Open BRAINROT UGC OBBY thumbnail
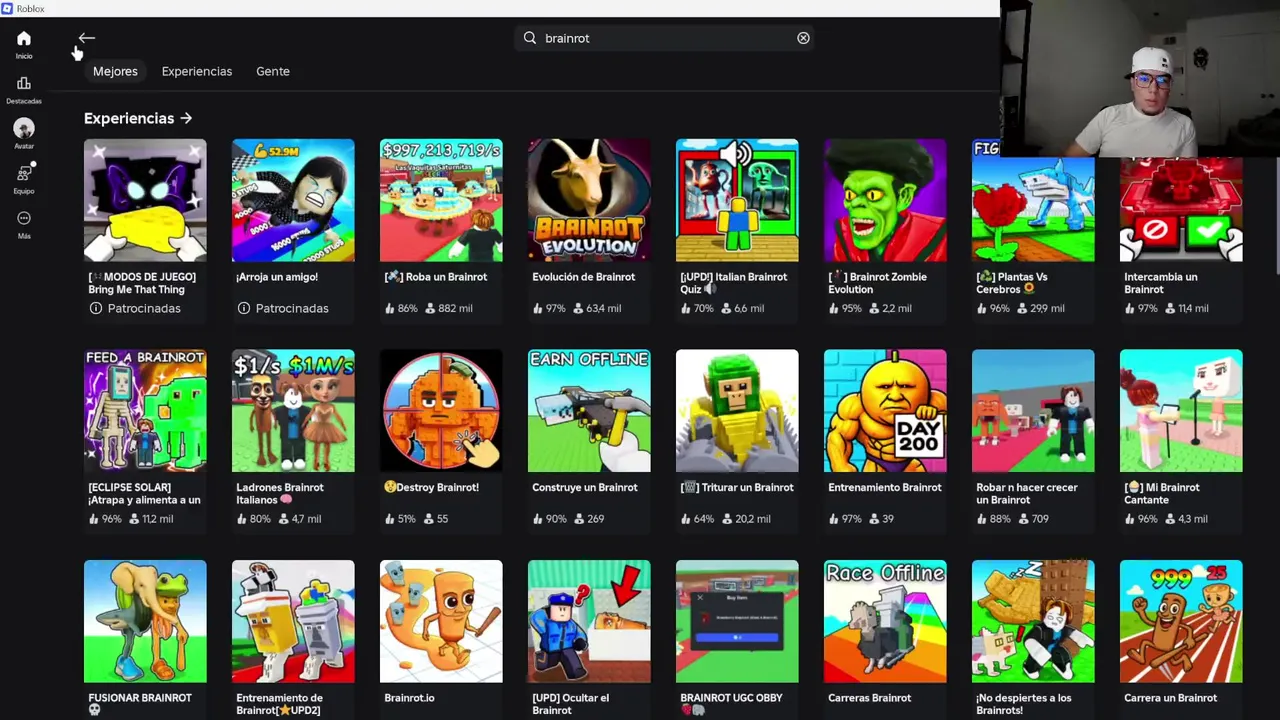Viewport: 1280px width, 720px height. [737, 621]
